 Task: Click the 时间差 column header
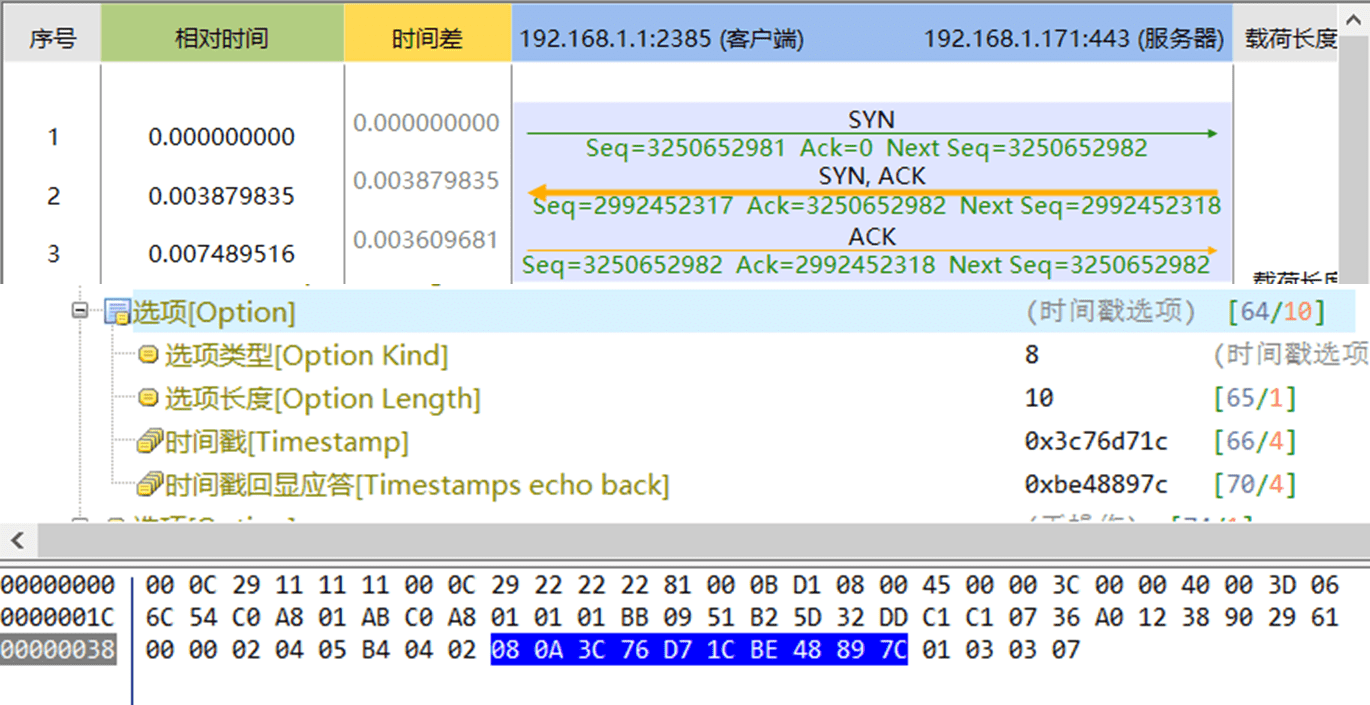coord(427,39)
